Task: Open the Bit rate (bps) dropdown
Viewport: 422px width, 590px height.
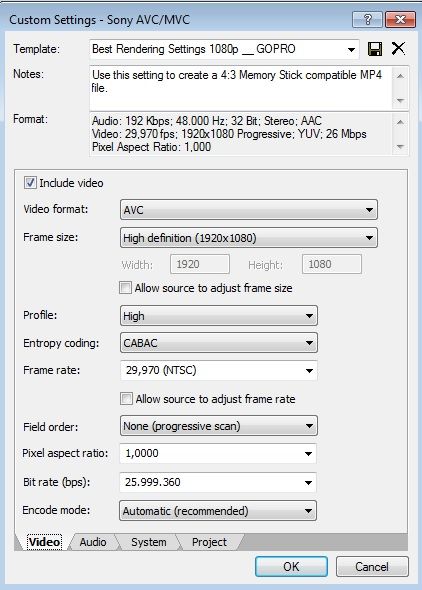Action: click(218, 482)
